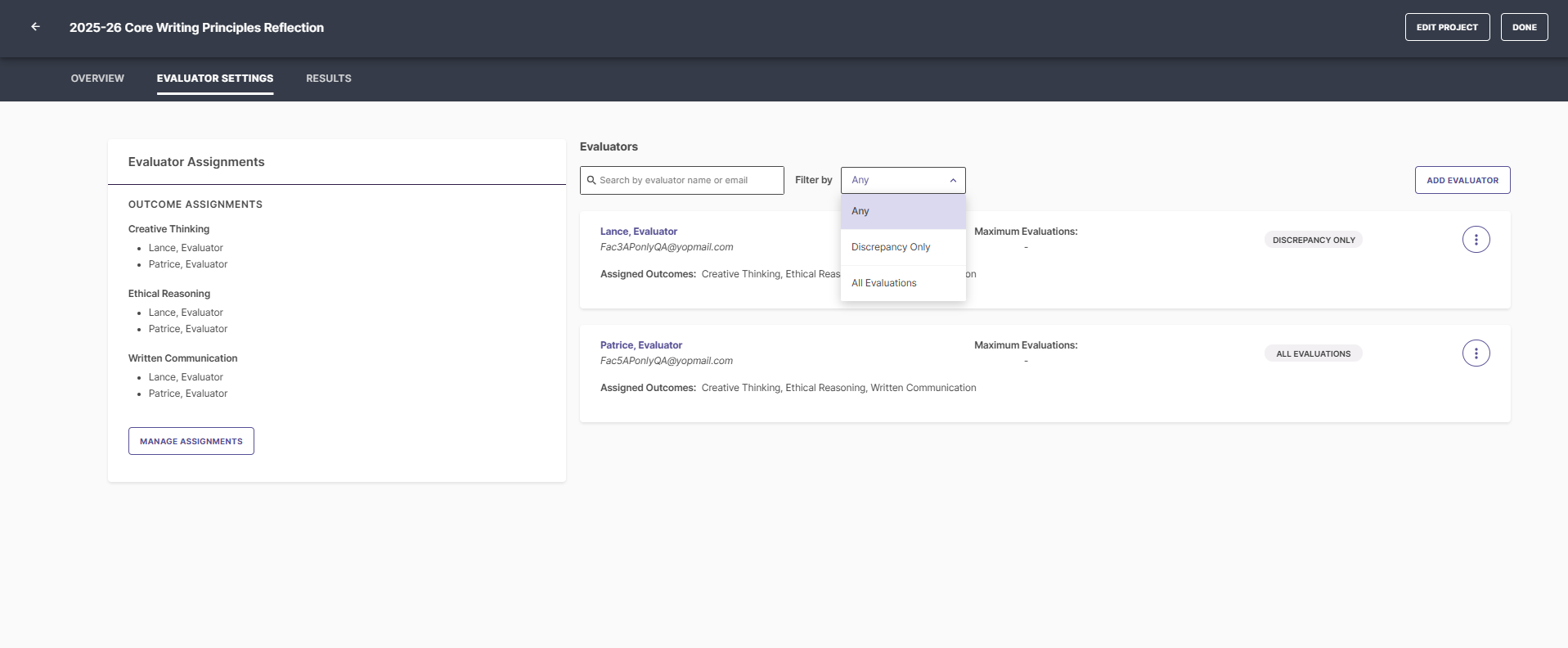The image size is (1568, 648).
Task: Click the Creative Thinking outcome heading
Action: pyautogui.click(x=168, y=229)
